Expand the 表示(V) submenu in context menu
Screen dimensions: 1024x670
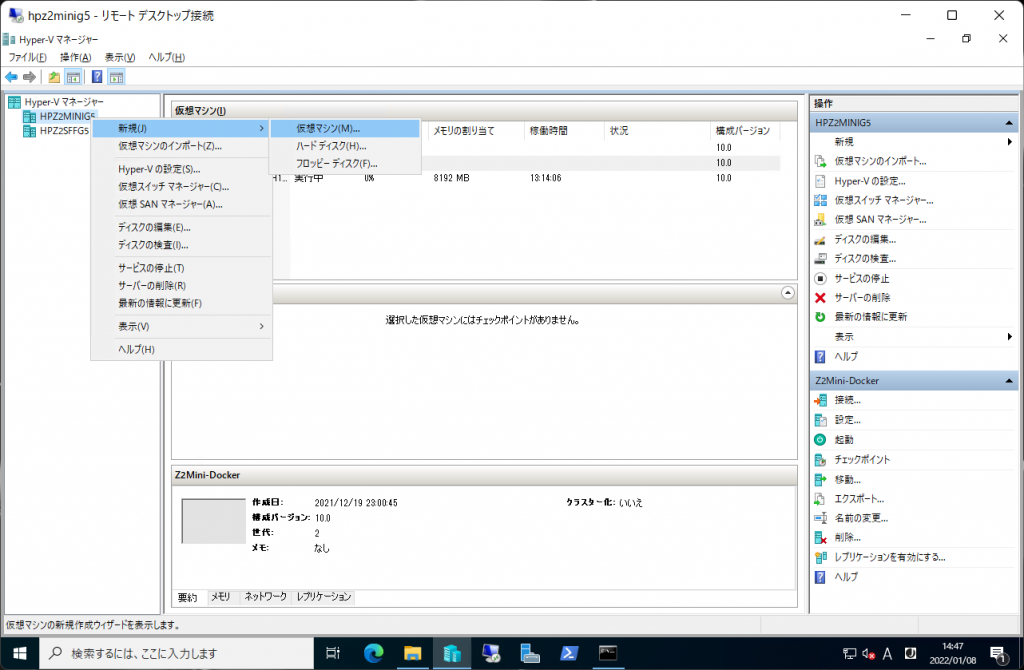click(x=182, y=327)
